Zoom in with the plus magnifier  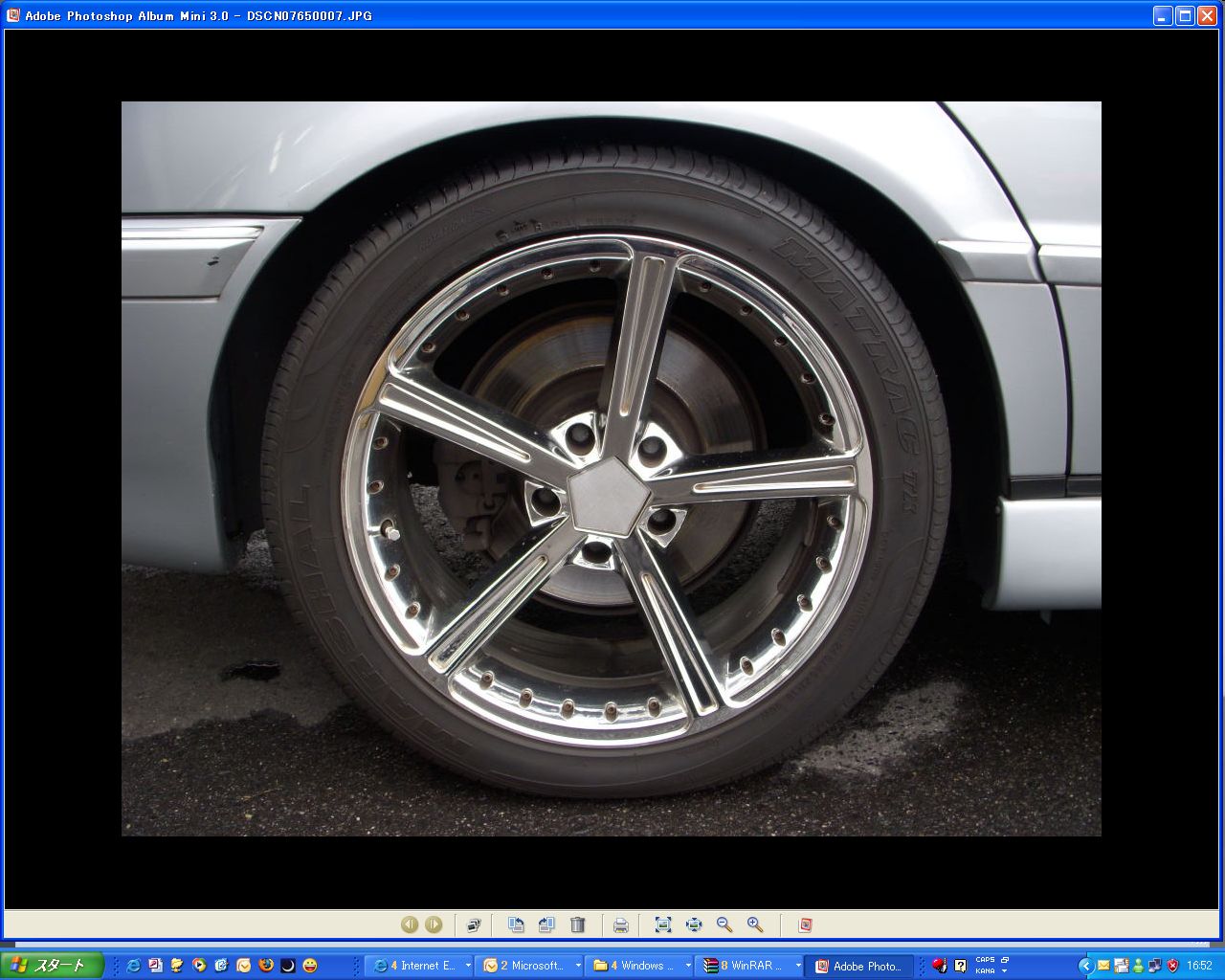point(755,924)
